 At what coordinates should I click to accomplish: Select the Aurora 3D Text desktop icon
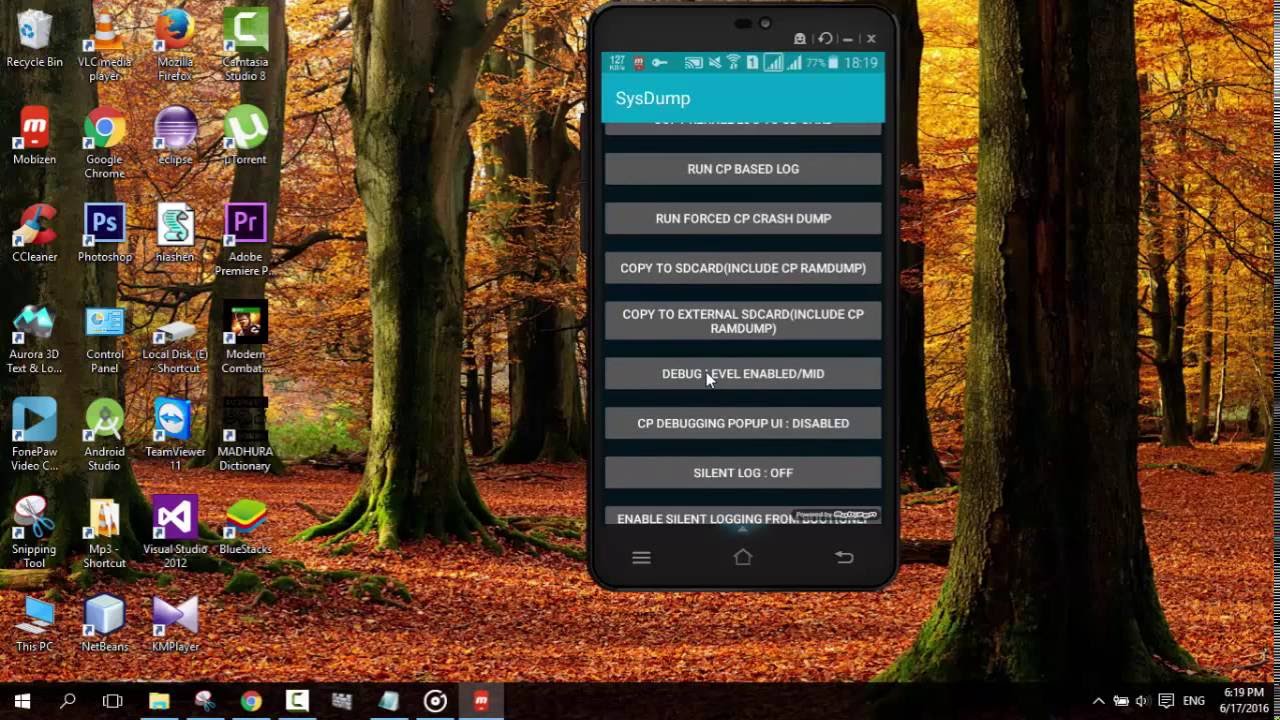(34, 338)
